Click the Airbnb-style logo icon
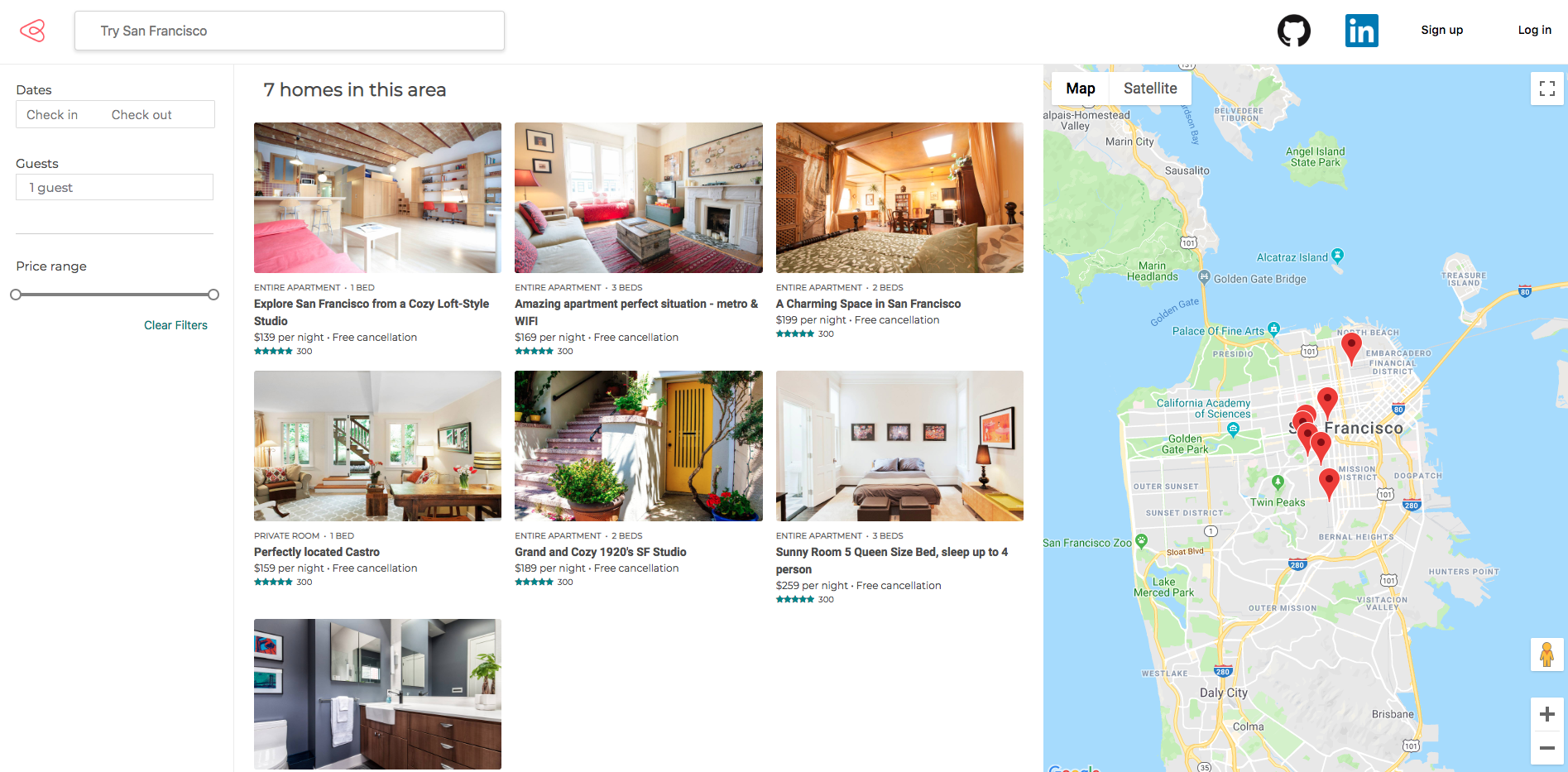 click(32, 31)
